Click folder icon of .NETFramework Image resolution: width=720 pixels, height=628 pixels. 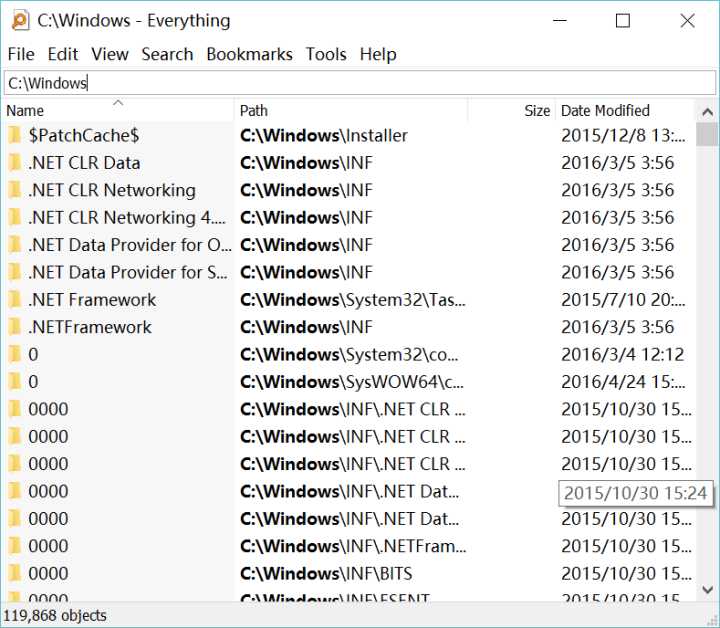15,327
